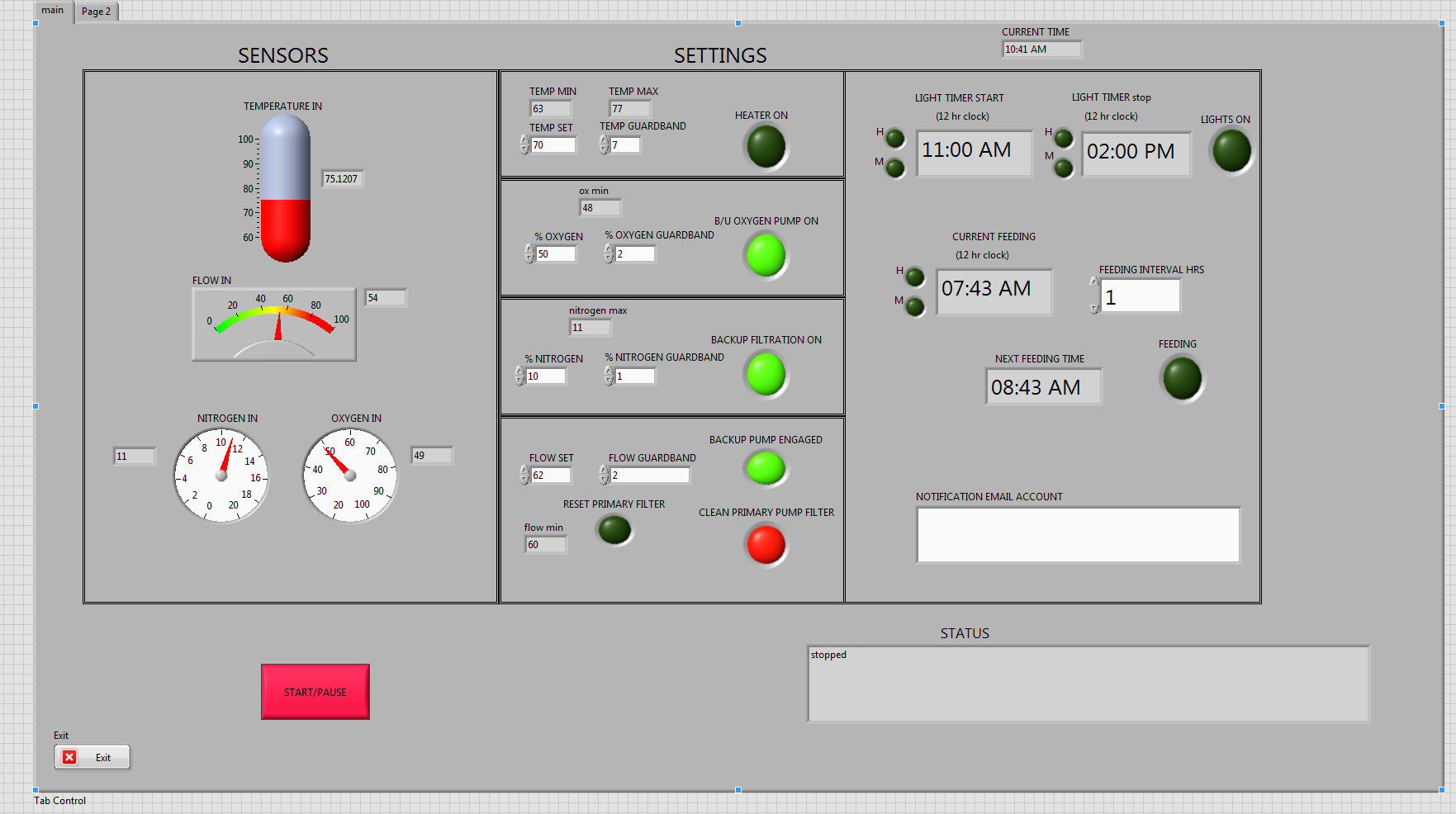The image size is (1456, 814).
Task: Select the main tab
Action: pos(53,11)
